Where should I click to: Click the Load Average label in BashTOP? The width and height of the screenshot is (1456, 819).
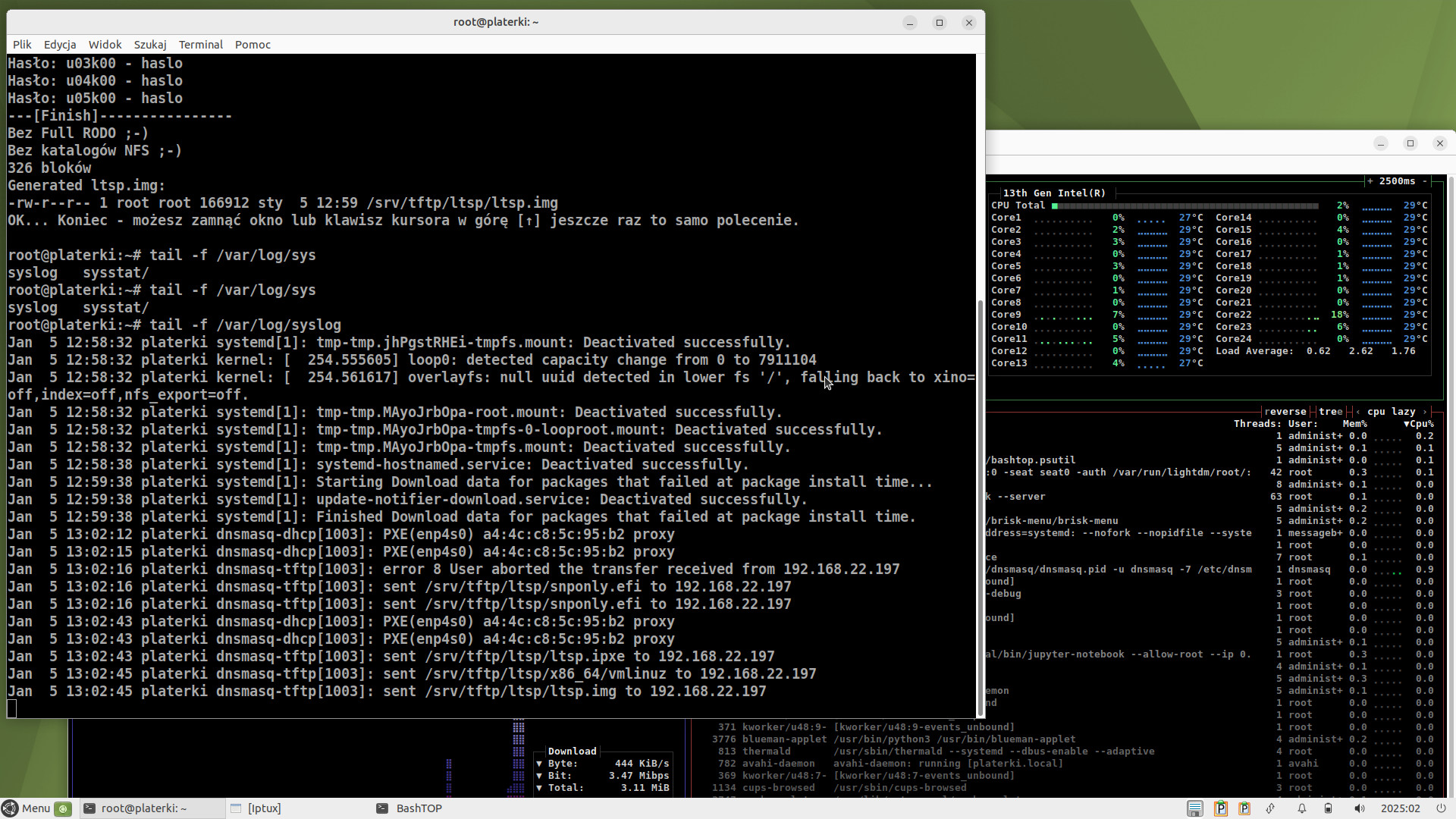(1254, 351)
